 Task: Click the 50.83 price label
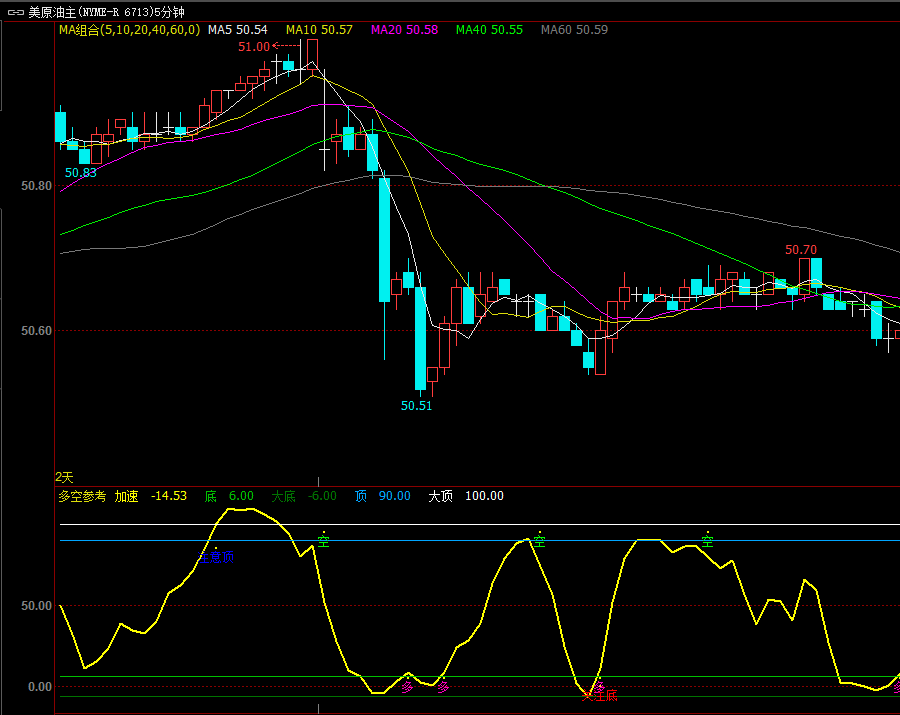[81, 173]
